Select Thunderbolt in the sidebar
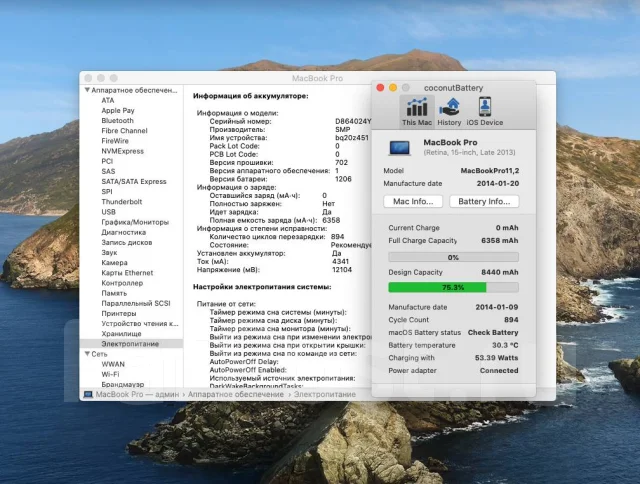The height and width of the screenshot is (484, 640). click(x=122, y=202)
